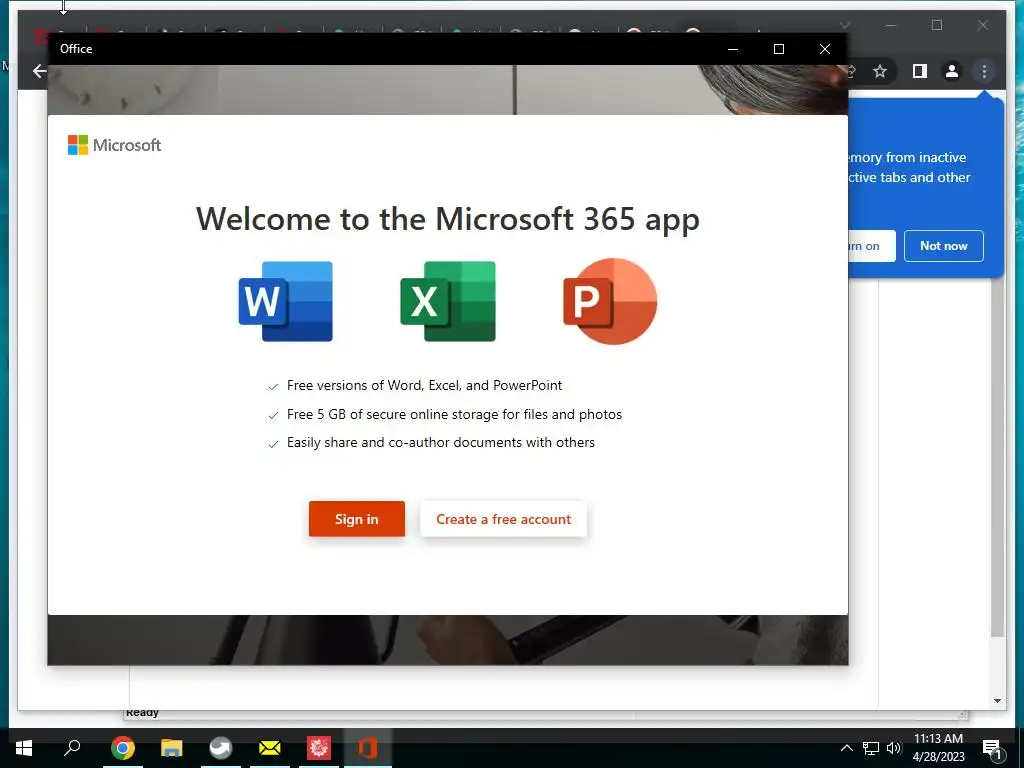Bookmark this page with star icon
The height and width of the screenshot is (768, 1024).
click(x=880, y=71)
